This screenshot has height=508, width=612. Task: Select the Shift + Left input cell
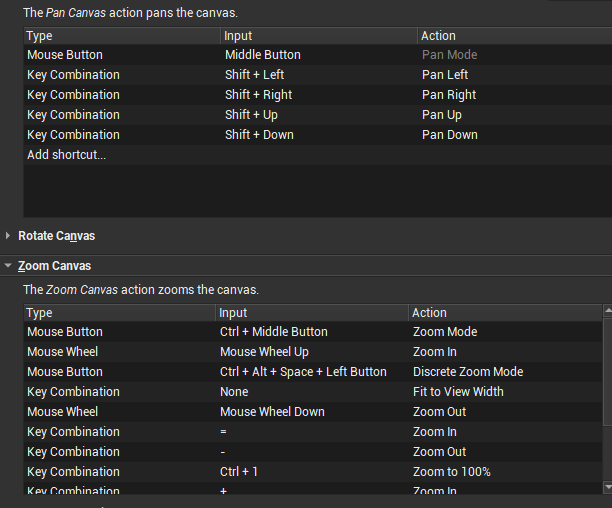pos(254,75)
